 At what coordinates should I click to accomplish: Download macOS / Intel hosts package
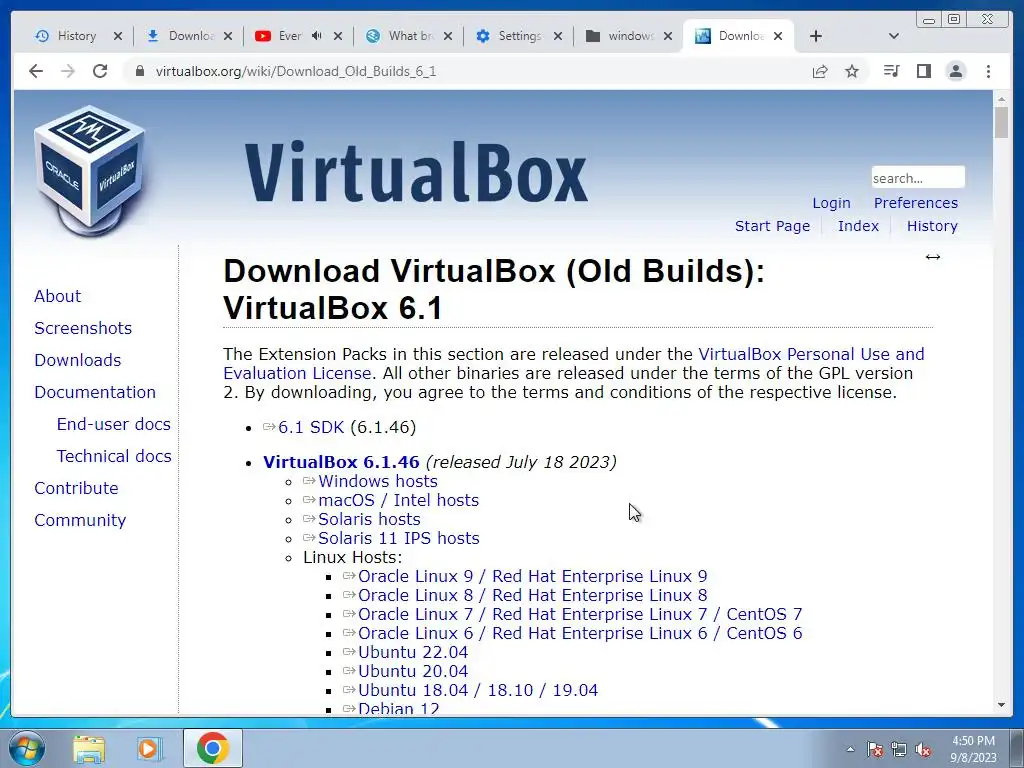click(x=398, y=500)
